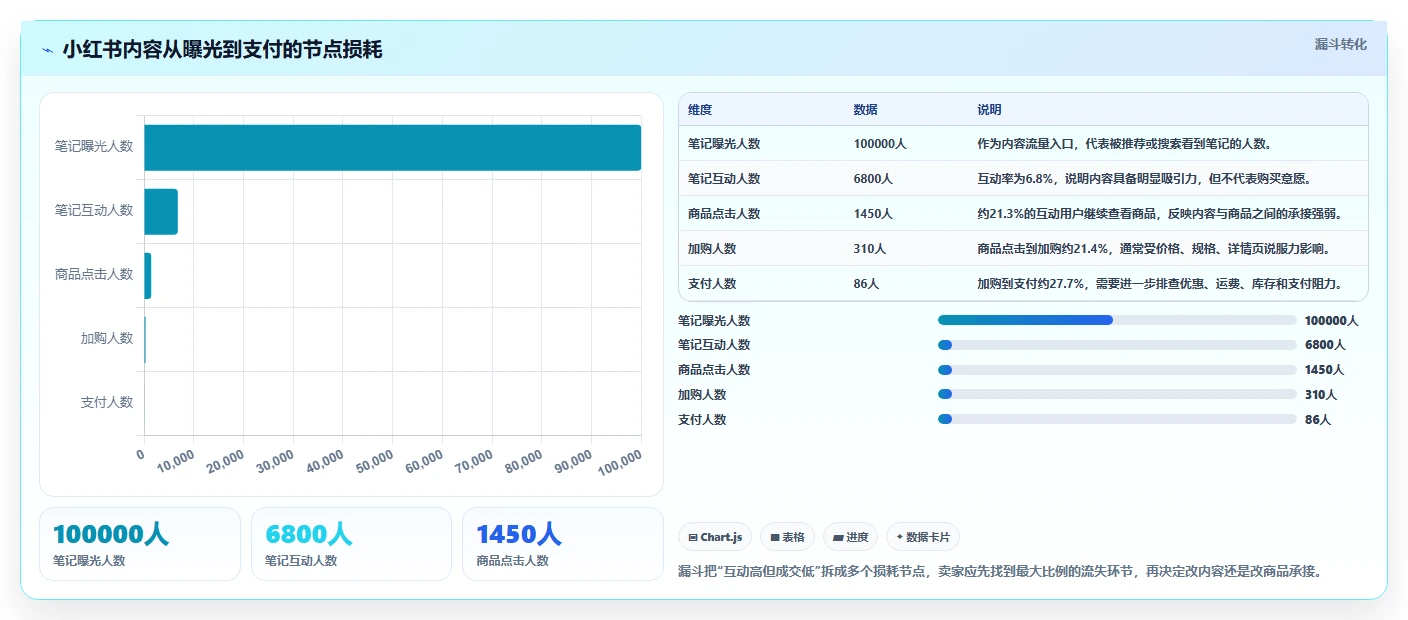Click the 支付人数 y-axis label in the chart
The width and height of the screenshot is (1408, 620).
107,402
